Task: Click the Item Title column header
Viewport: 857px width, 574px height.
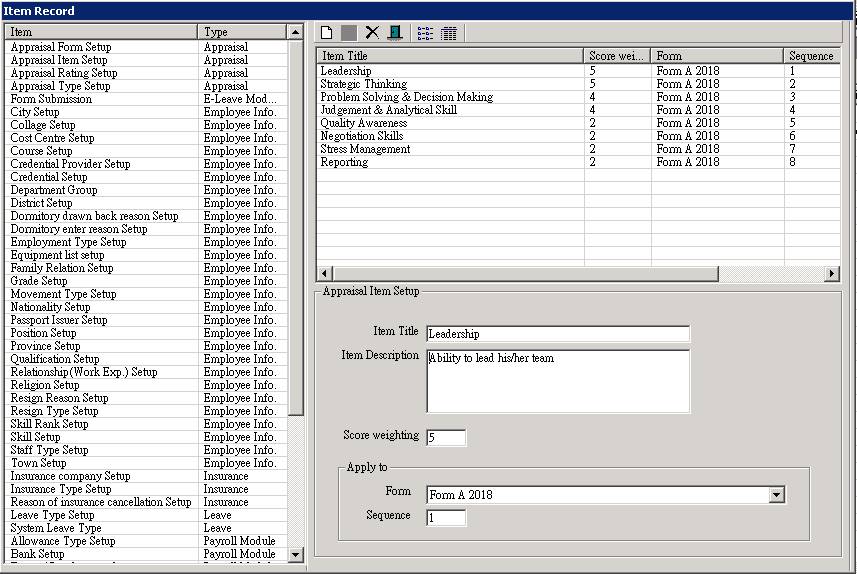Action: coord(450,56)
